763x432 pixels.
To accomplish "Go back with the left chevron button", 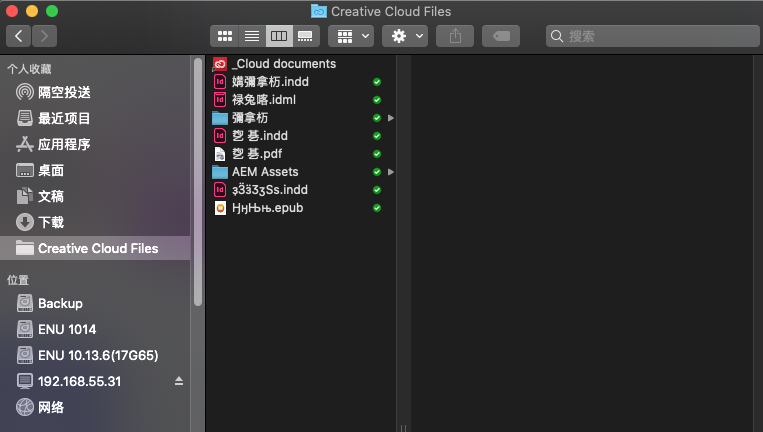I will pyautogui.click(x=18, y=36).
